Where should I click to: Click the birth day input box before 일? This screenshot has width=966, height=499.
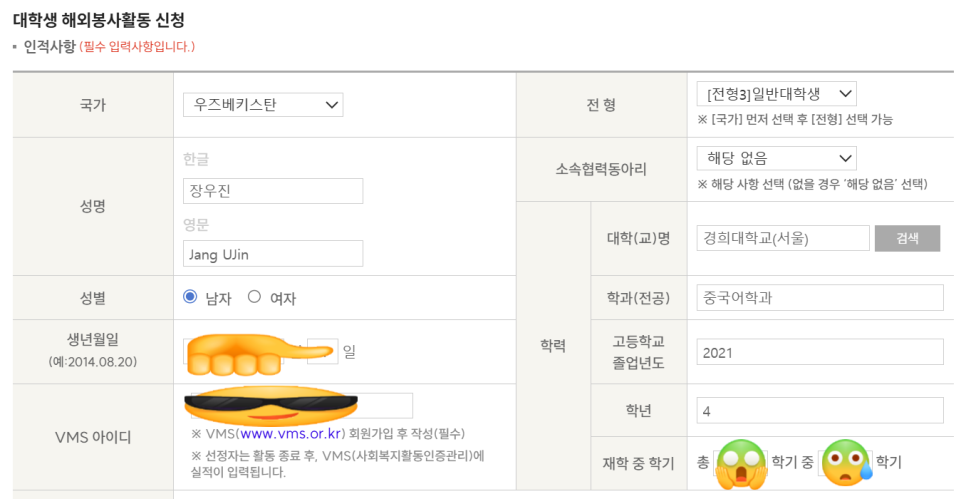[x=323, y=351]
